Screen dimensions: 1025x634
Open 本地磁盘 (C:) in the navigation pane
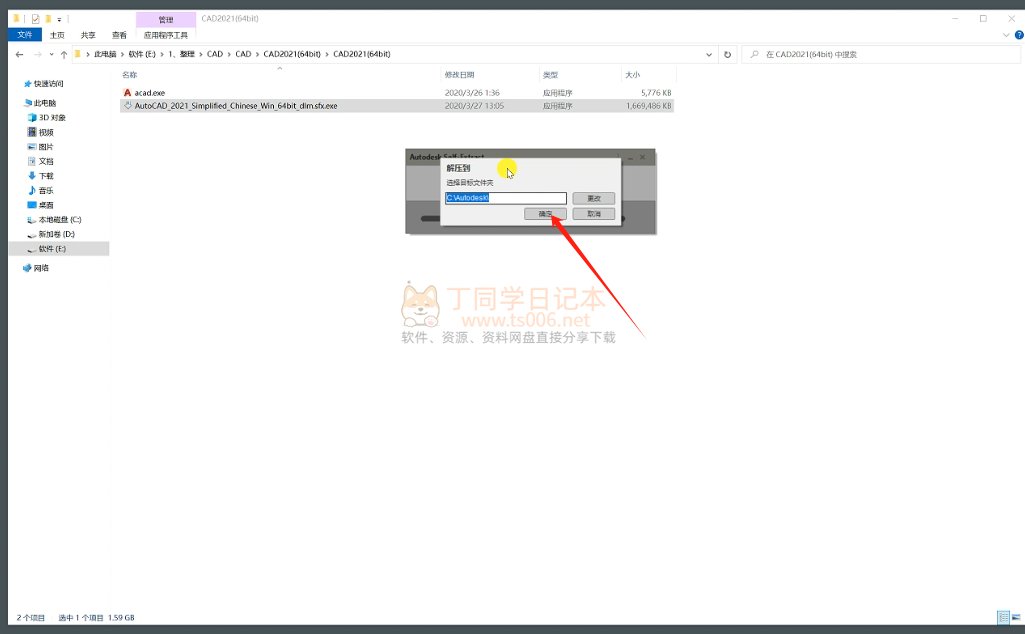click(x=59, y=220)
